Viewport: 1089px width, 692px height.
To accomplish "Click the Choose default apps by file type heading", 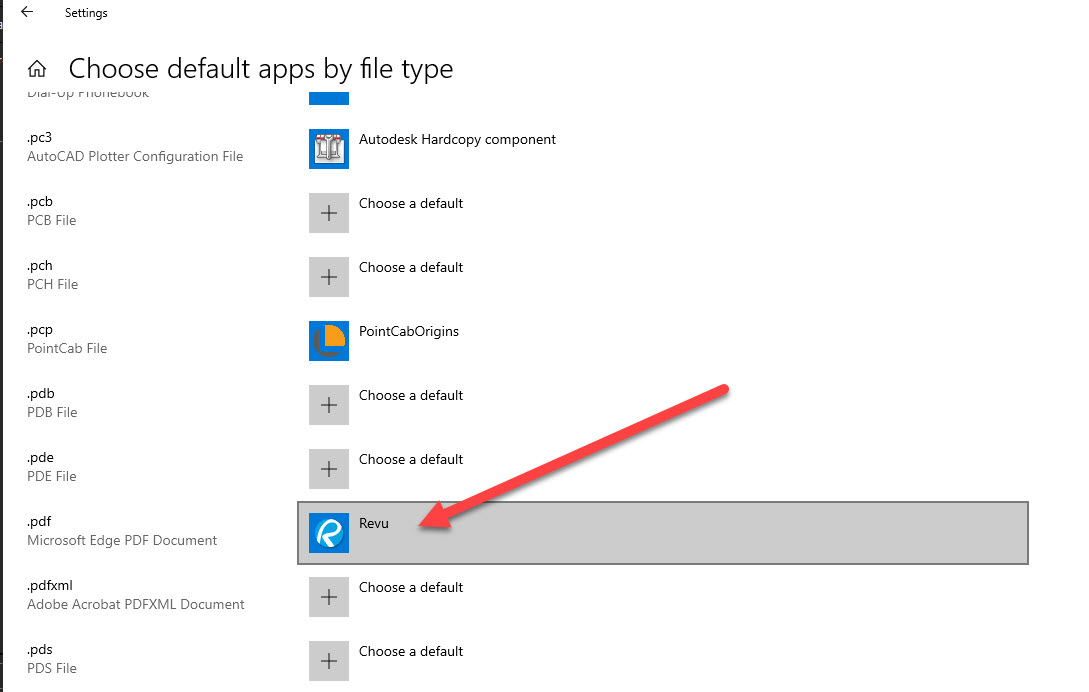I will (260, 69).
